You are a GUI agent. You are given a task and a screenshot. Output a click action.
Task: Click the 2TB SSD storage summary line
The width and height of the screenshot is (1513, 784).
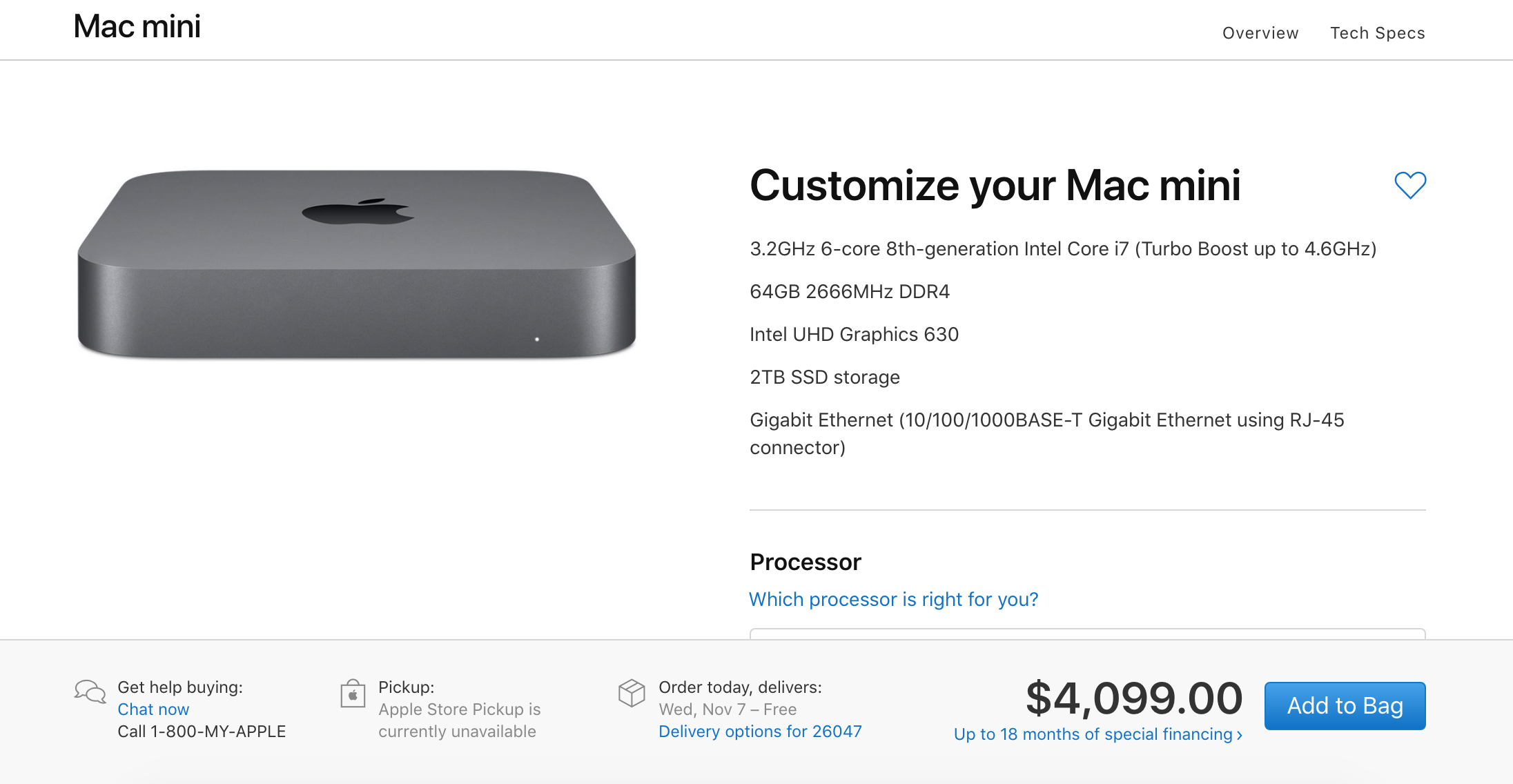[824, 378]
